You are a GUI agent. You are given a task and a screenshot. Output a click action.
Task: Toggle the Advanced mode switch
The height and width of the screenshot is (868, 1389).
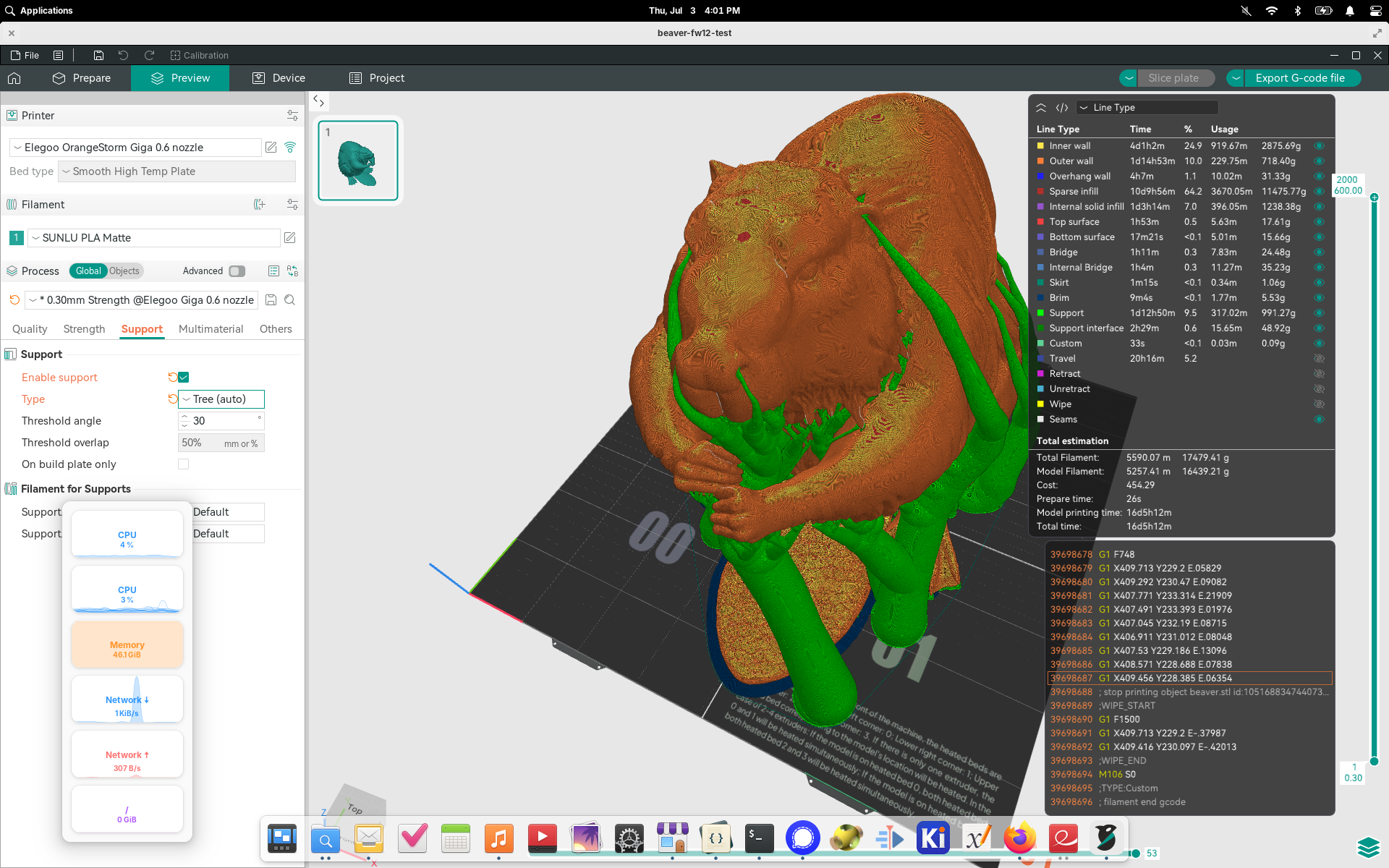pos(237,271)
